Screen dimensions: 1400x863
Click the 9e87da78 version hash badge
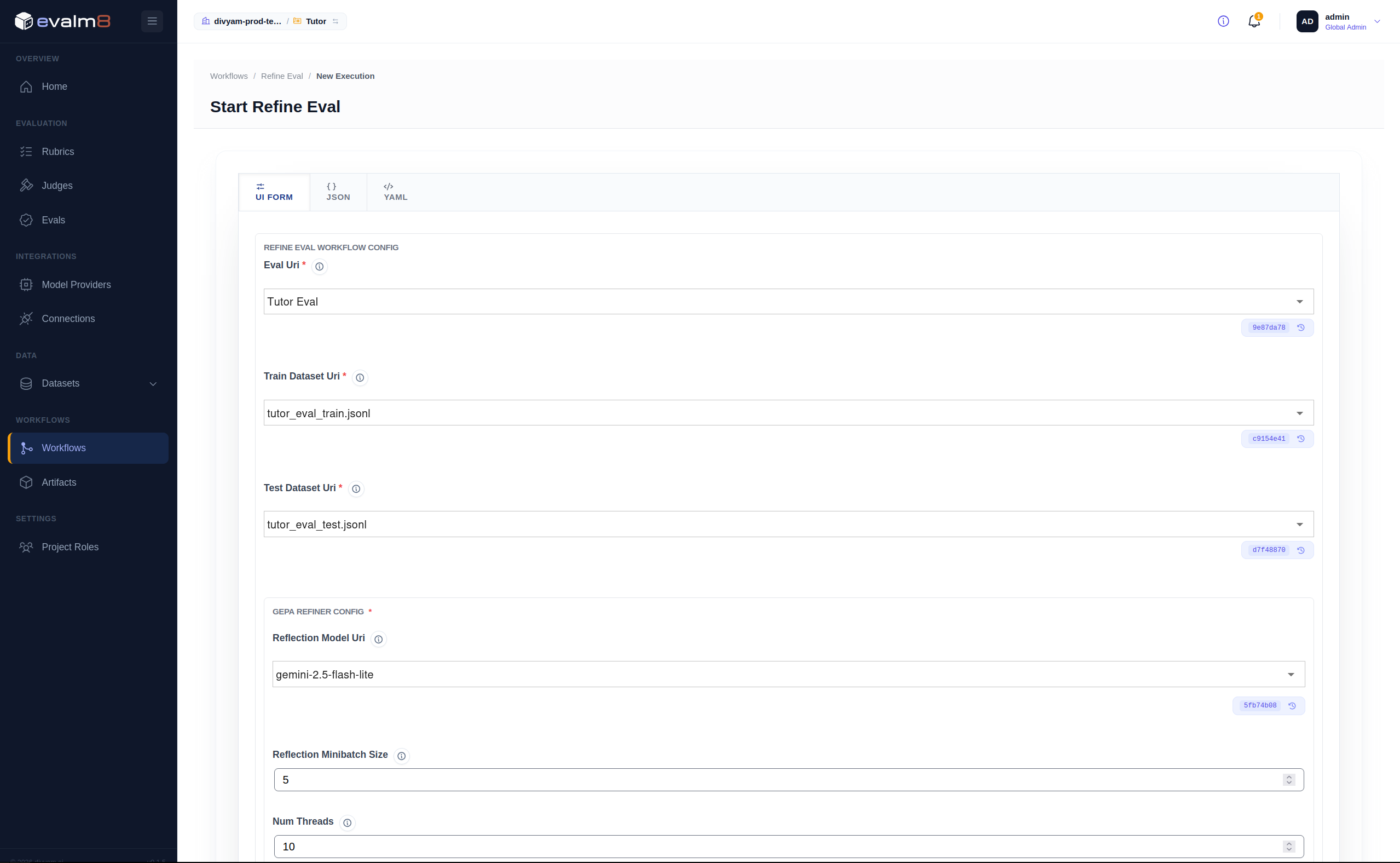[x=1269, y=327]
